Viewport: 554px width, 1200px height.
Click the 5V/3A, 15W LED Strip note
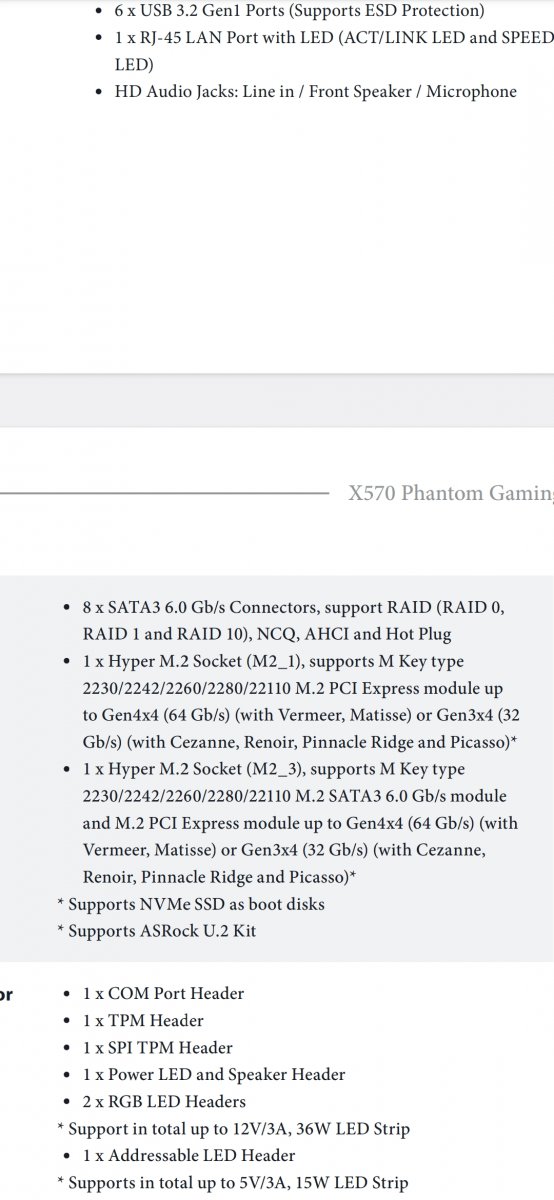pos(232,1183)
